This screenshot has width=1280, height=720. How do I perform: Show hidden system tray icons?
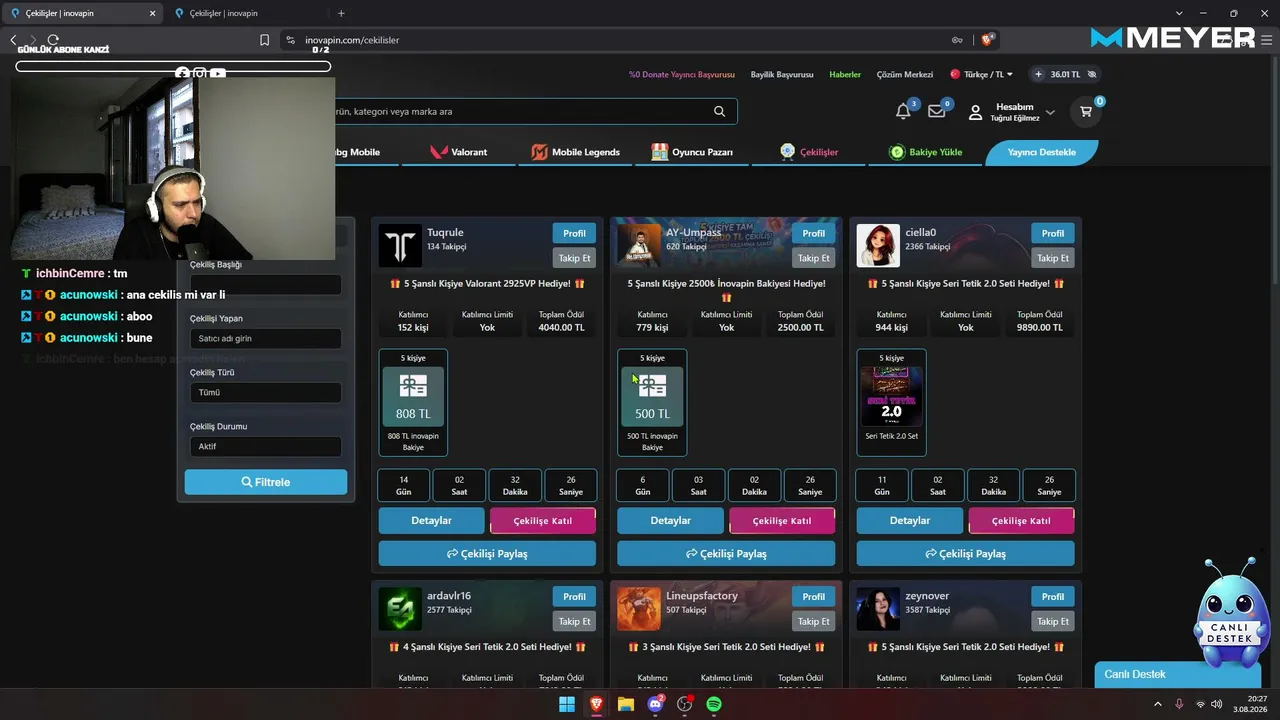[1158, 704]
